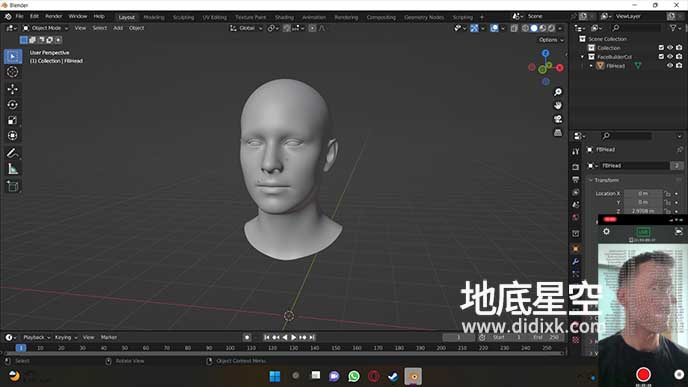Screen dimensions: 688x387
Task: Select the Transform tool
Action: click(x=13, y=136)
